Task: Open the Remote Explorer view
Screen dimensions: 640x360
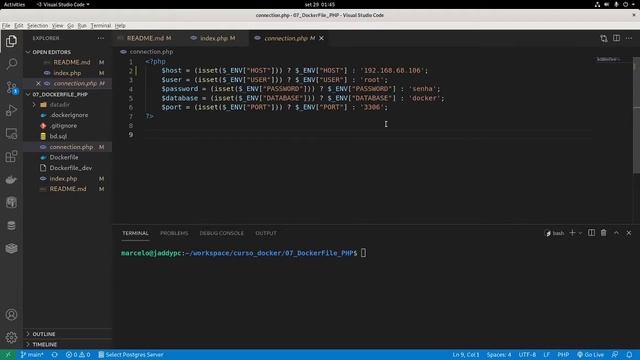Action: [x=11, y=133]
